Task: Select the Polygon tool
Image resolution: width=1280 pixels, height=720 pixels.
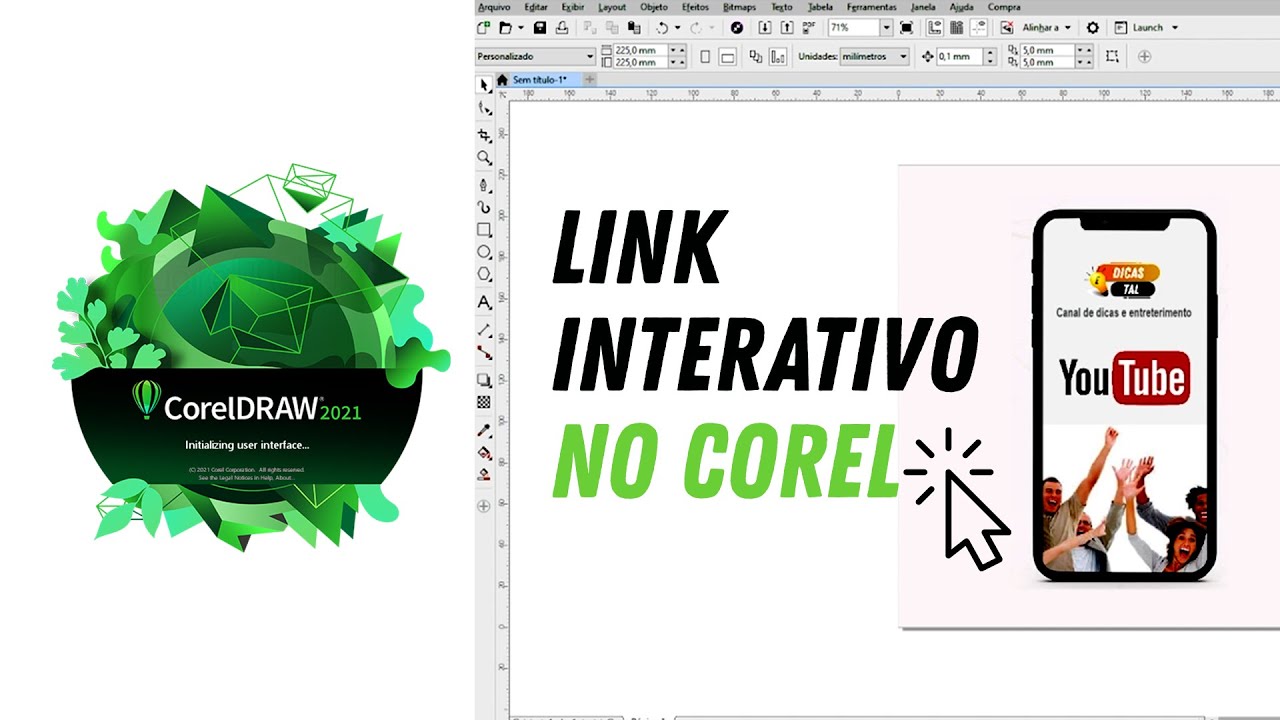Action: pos(485,274)
